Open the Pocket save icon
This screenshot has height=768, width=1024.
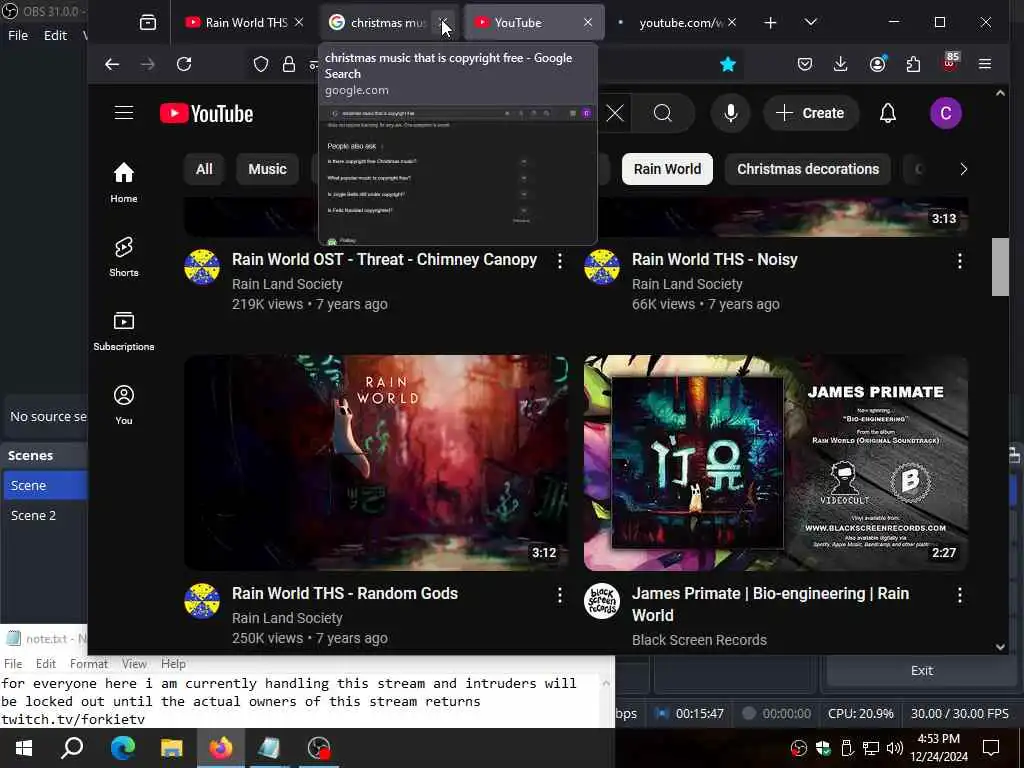point(805,64)
